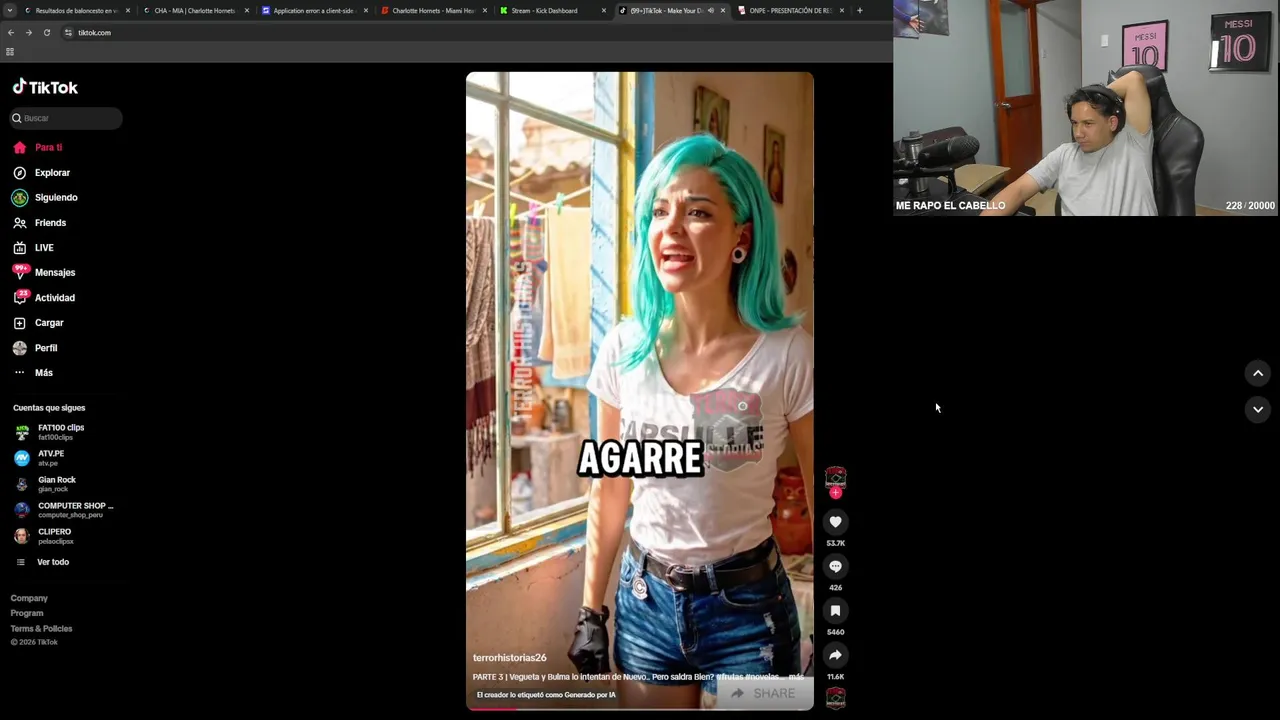The image size is (1280, 720).
Task: Switch to CHA - MIA Charlotte Hornets tab
Action: [x=195, y=10]
